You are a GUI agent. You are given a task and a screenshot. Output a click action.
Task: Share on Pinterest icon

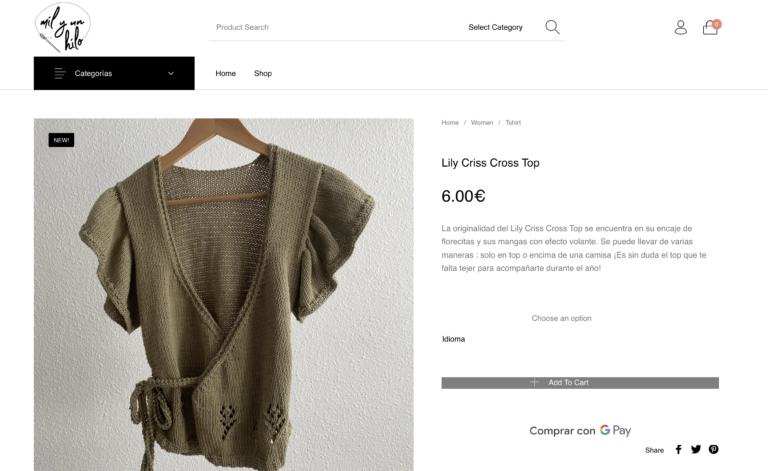click(713, 450)
